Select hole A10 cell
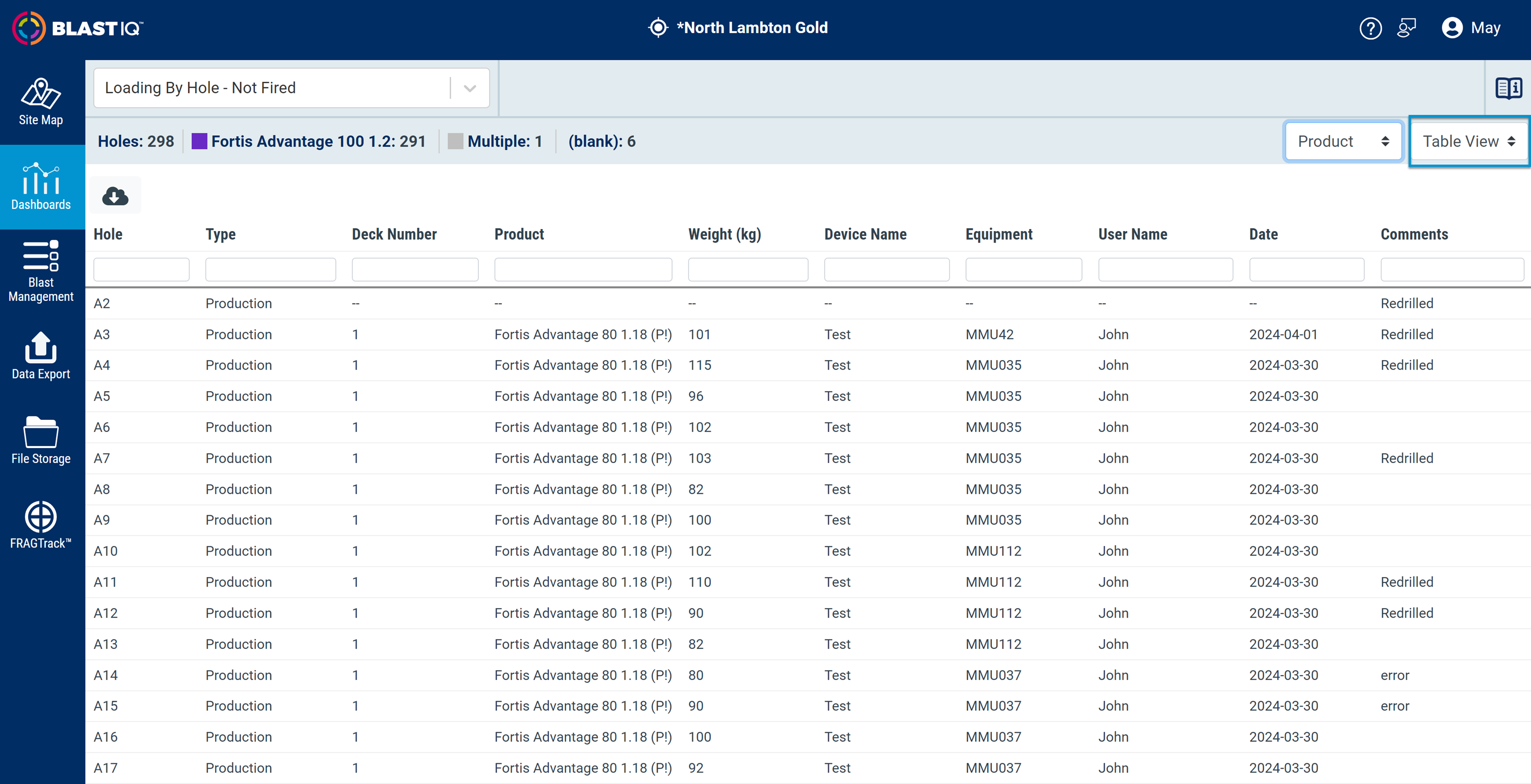The width and height of the screenshot is (1531, 784). pos(105,551)
